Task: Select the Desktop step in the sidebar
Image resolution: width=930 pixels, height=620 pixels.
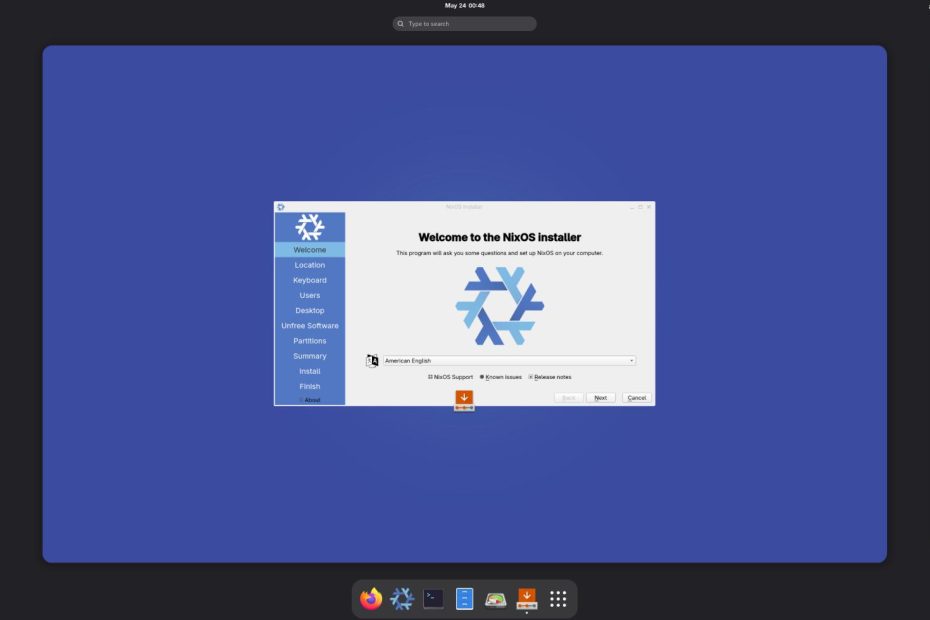Action: coord(310,310)
